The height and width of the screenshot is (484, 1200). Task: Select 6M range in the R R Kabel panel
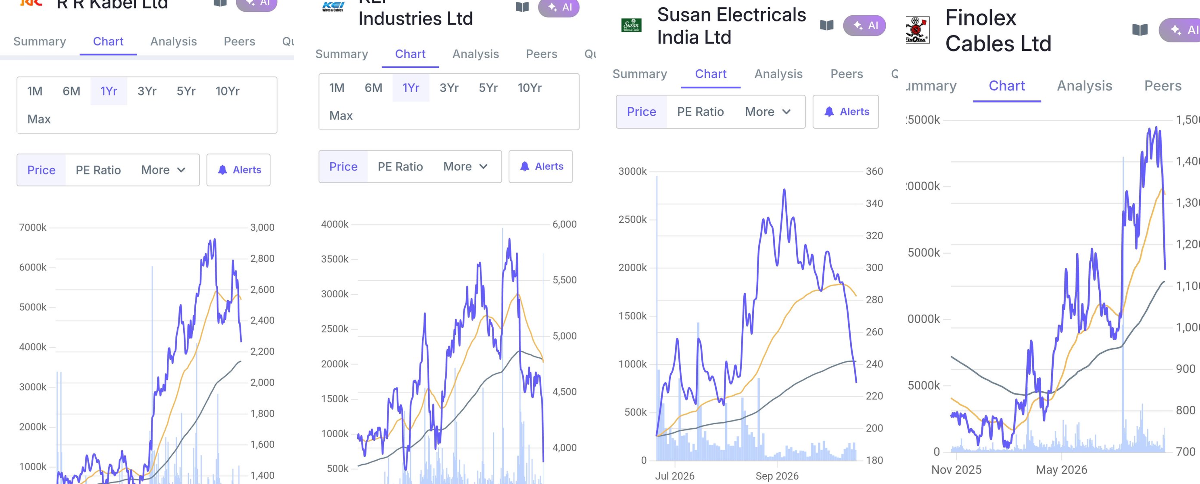click(x=71, y=91)
